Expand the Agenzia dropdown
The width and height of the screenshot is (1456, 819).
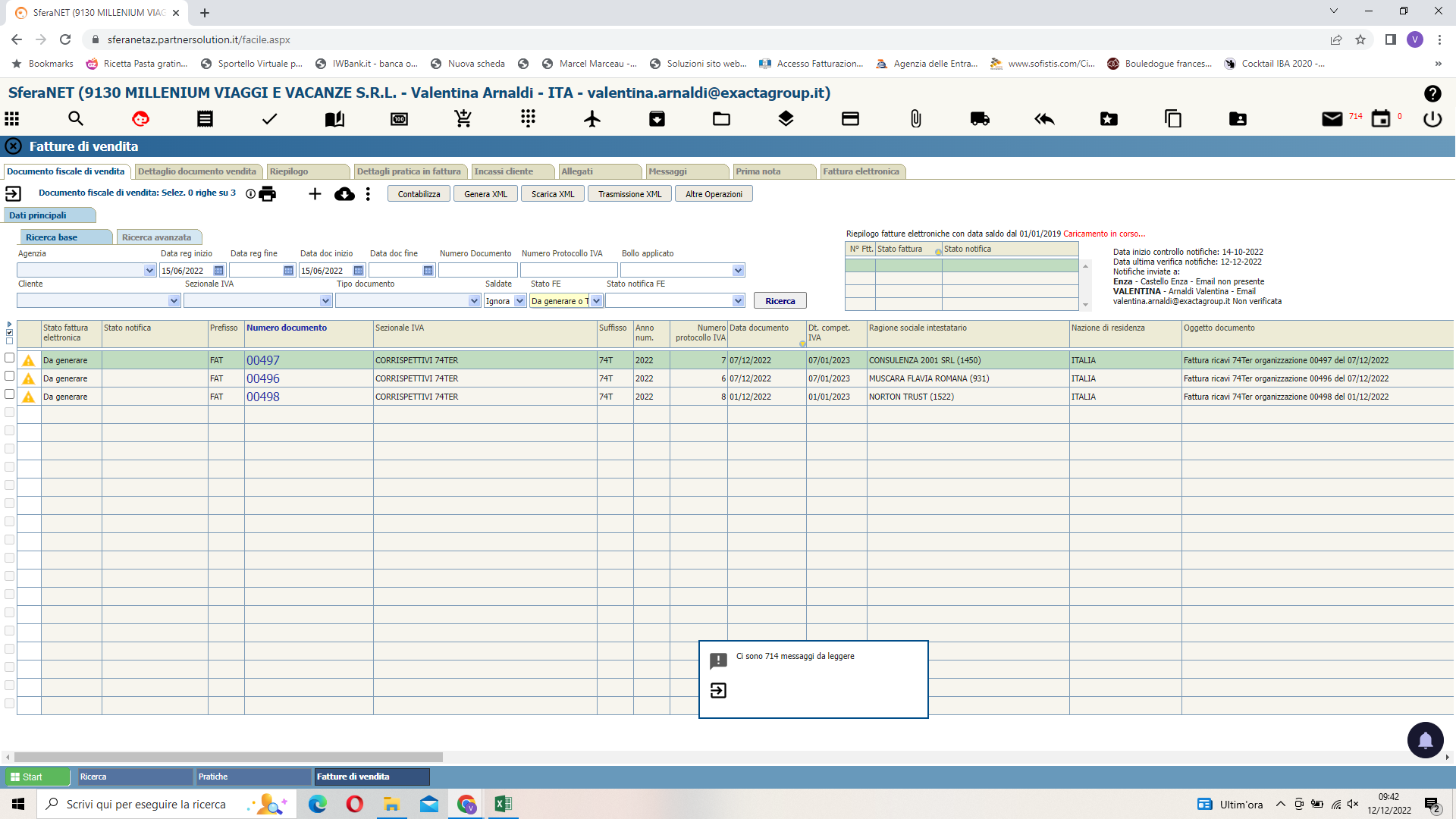(x=149, y=271)
